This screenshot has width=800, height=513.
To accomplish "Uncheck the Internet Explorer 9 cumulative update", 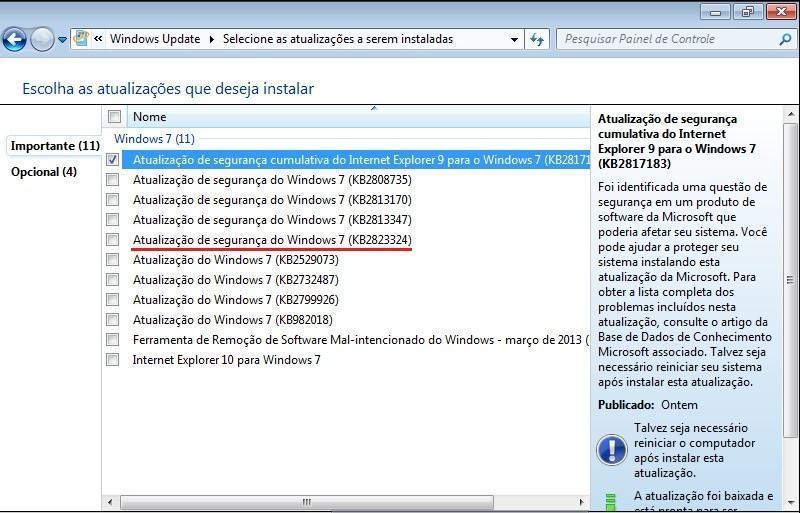I will pyautogui.click(x=112, y=160).
